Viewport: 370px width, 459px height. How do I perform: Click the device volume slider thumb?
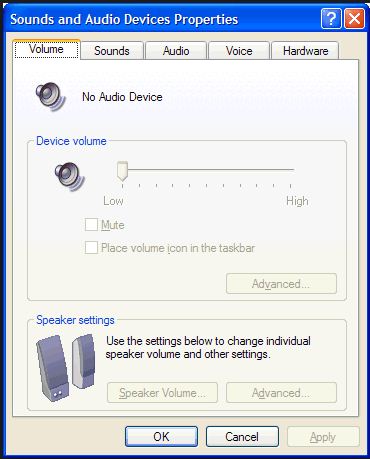[122, 171]
